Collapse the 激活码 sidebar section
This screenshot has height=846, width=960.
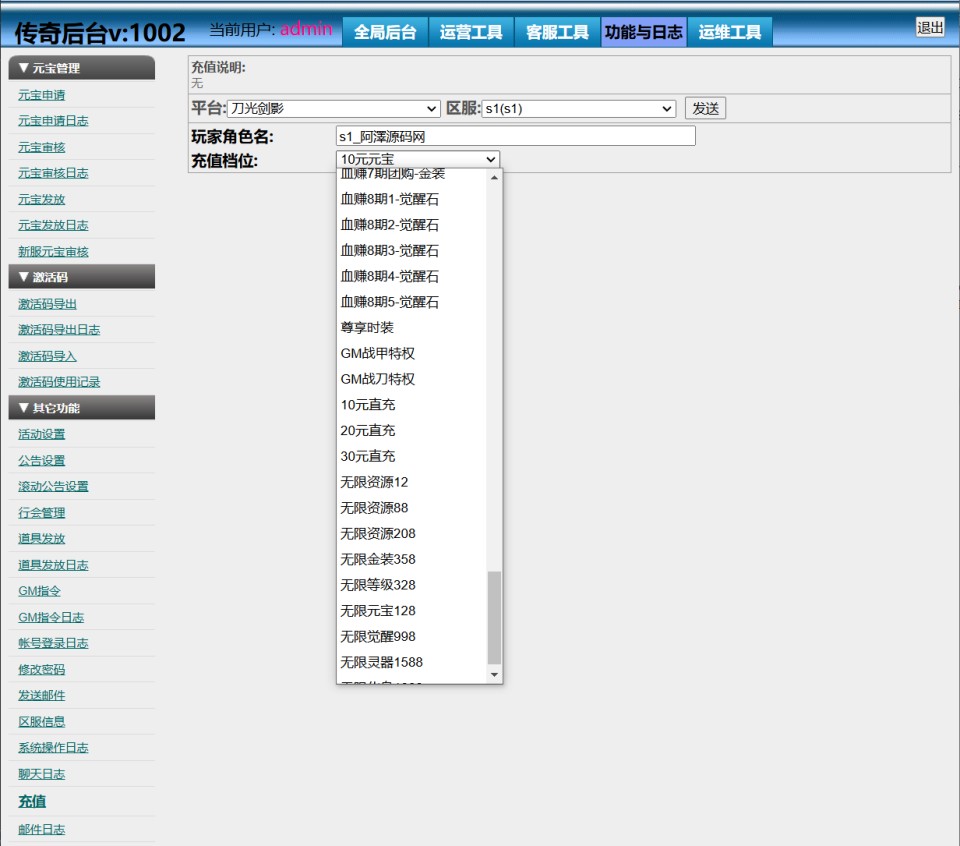pos(81,277)
